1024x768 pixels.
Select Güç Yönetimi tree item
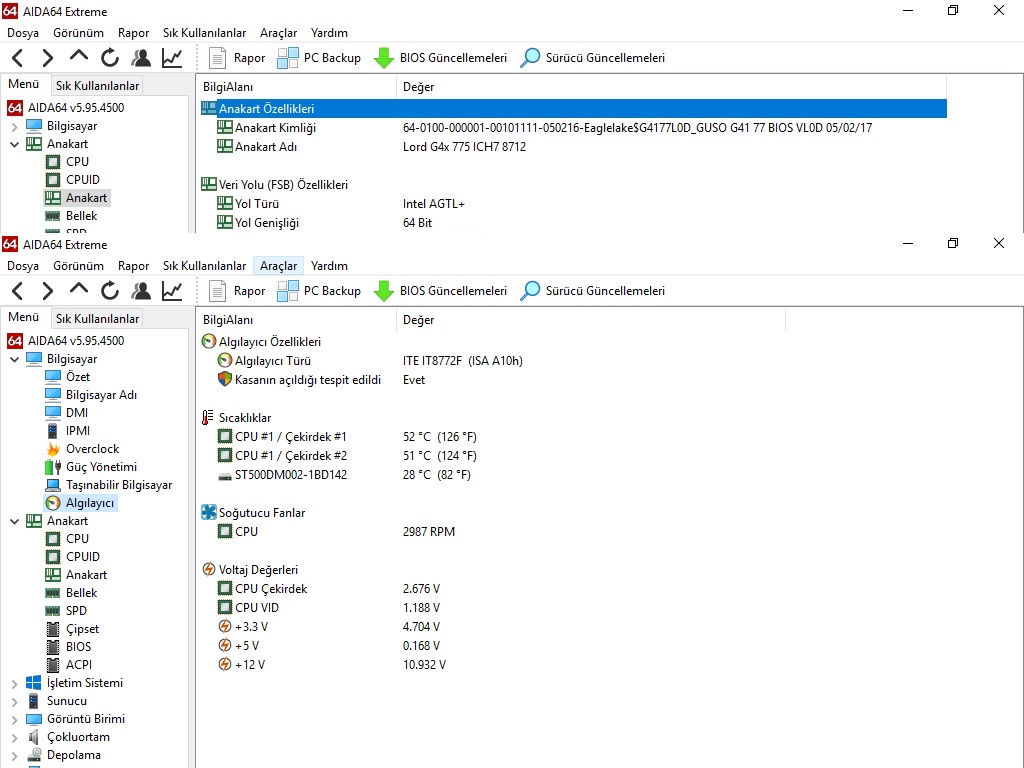point(101,467)
